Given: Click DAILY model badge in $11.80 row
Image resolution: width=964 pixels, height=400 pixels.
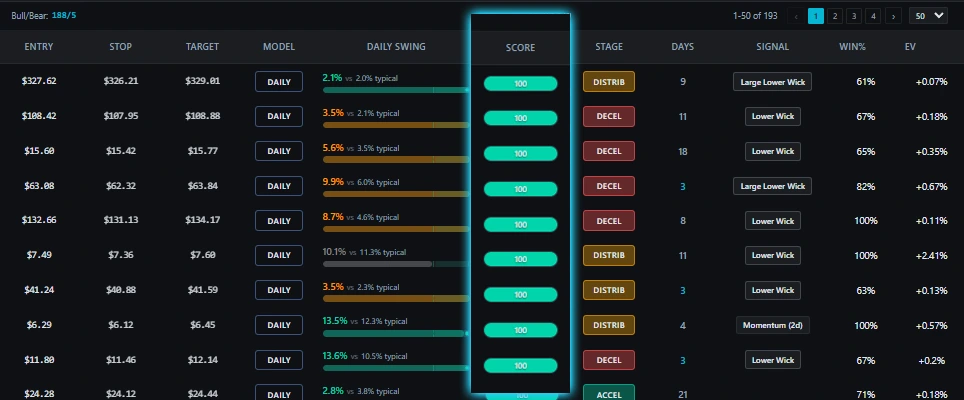Looking at the screenshot, I should (x=279, y=360).
